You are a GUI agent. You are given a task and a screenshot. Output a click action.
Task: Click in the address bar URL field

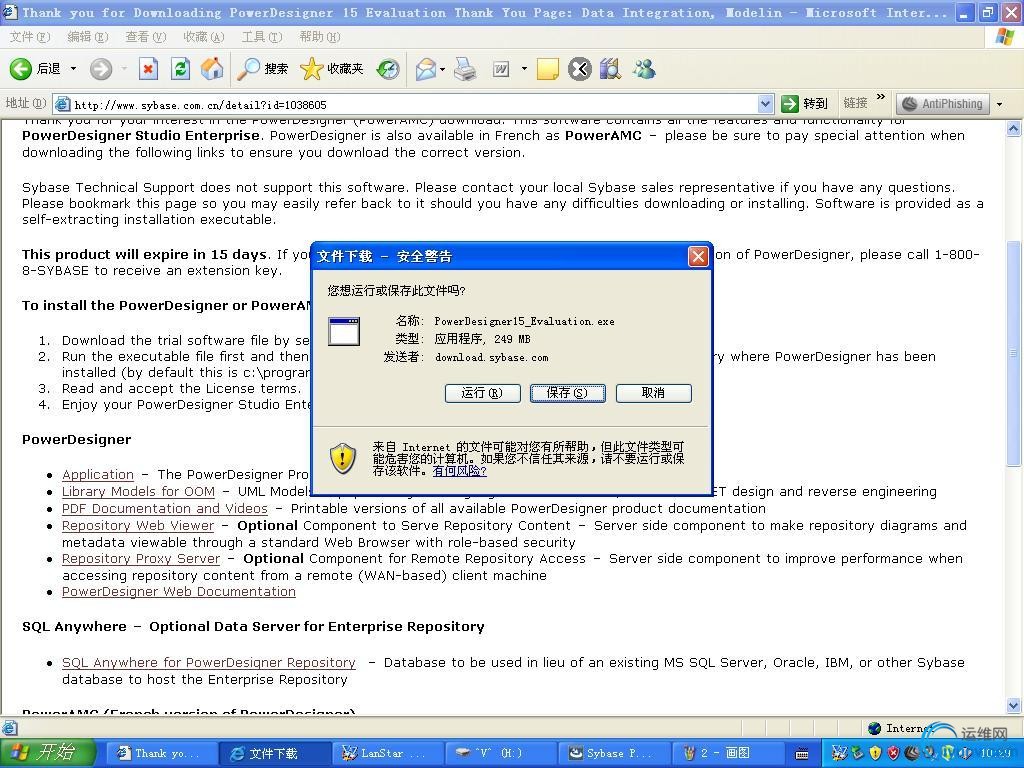tap(414, 104)
